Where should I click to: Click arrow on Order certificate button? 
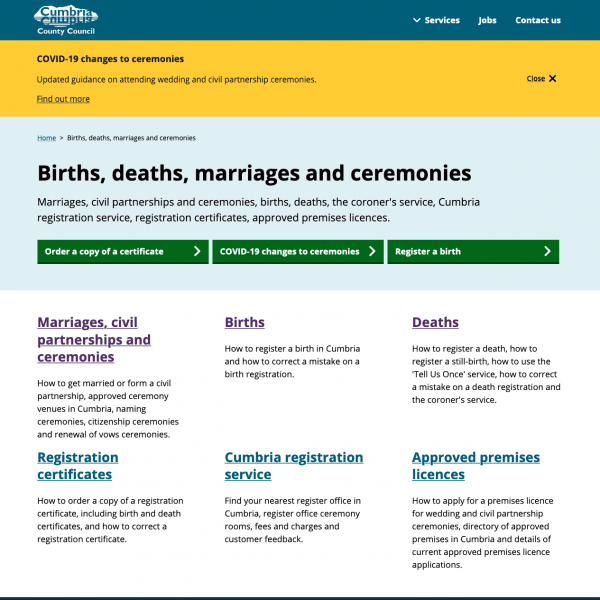point(197,252)
